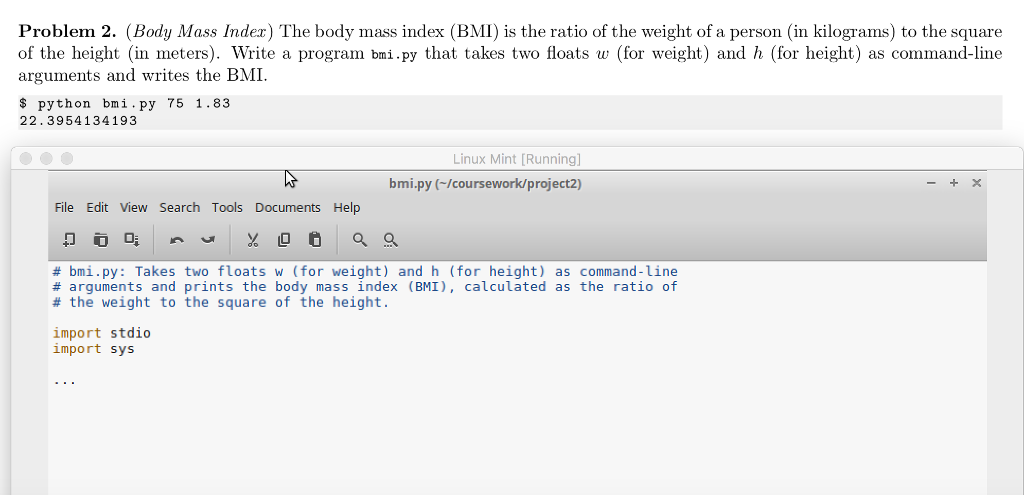Click the red close dot of Linux Mint VM window

click(x=25, y=159)
